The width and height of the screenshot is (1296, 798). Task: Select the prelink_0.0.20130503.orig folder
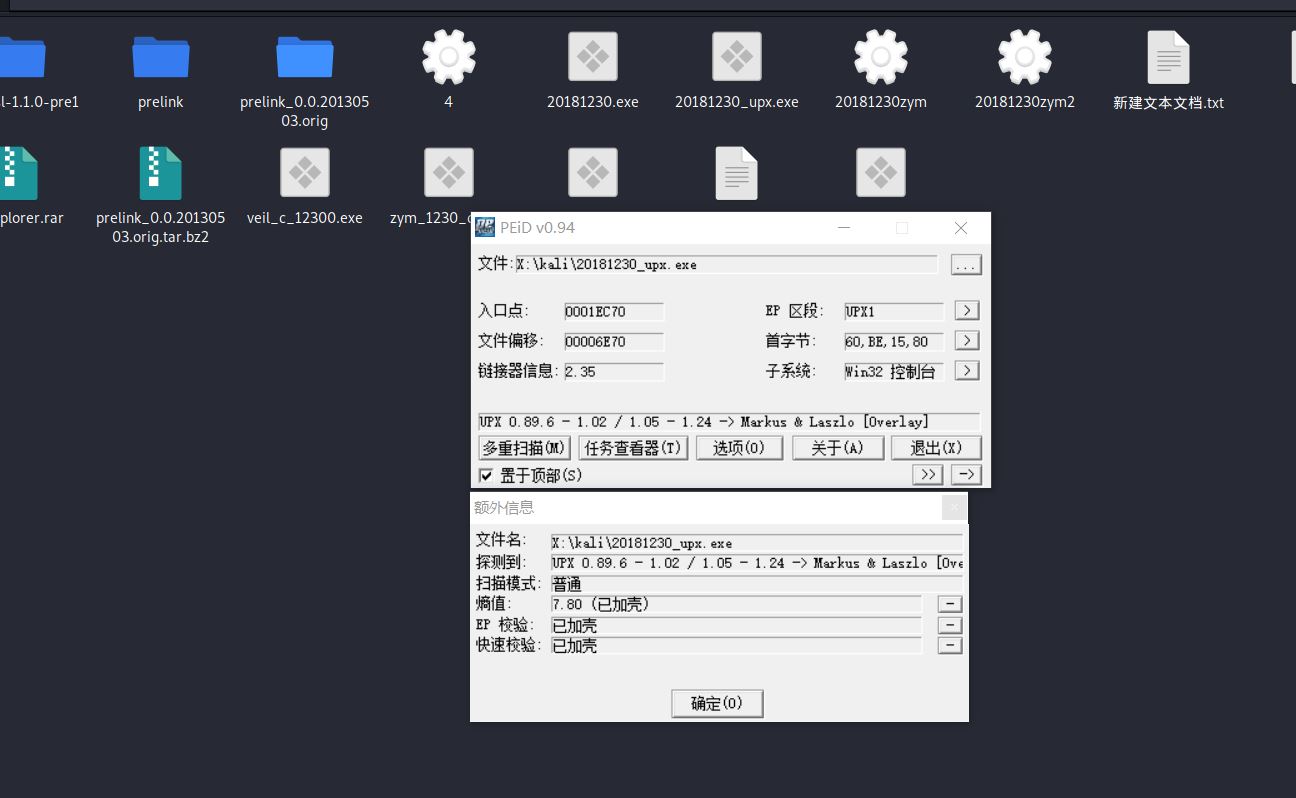pos(304,57)
